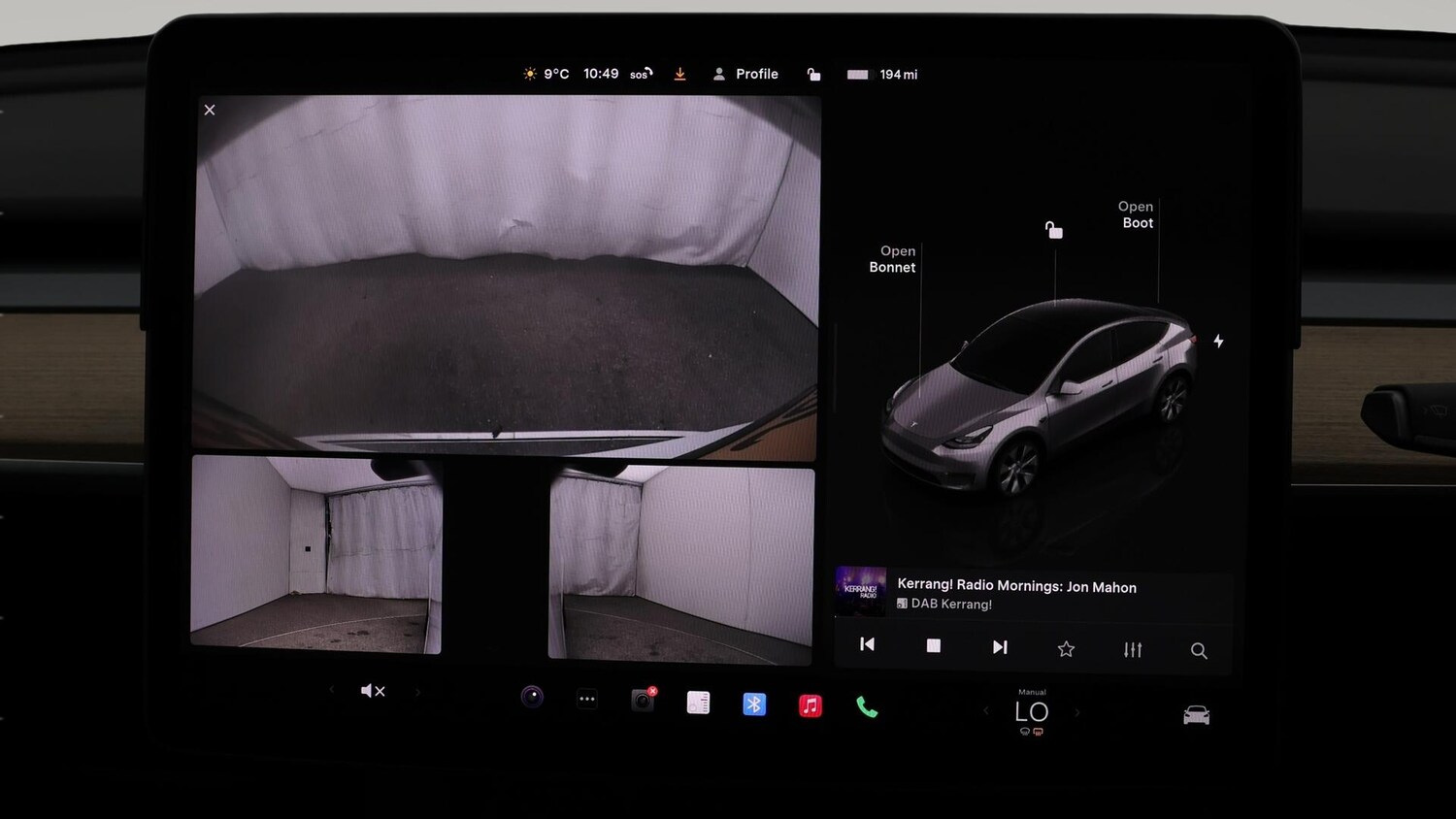Tap Open Bonnet on the car diagram
The image size is (1456, 819).
point(892,259)
